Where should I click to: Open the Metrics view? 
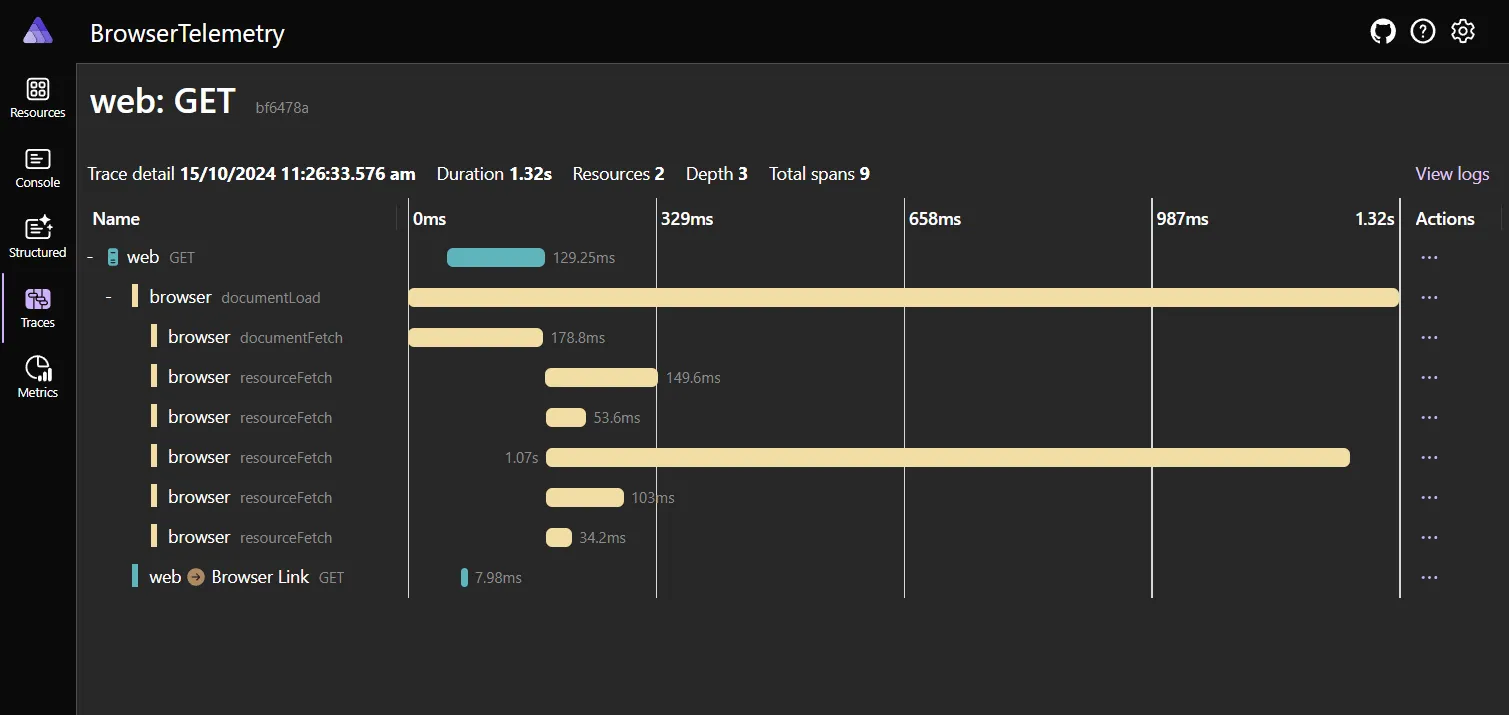[x=37, y=376]
